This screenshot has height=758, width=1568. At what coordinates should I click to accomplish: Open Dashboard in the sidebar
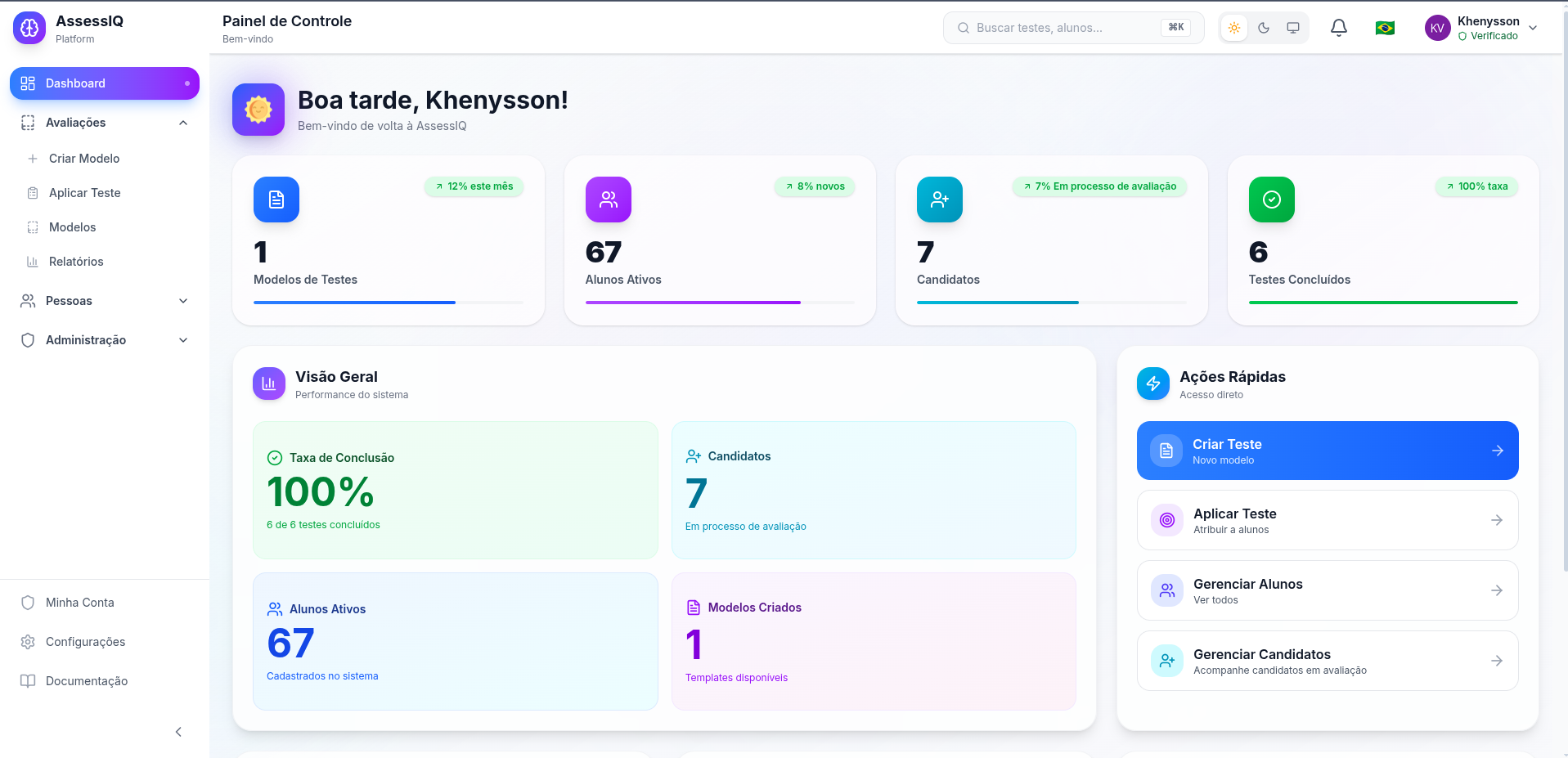point(105,83)
